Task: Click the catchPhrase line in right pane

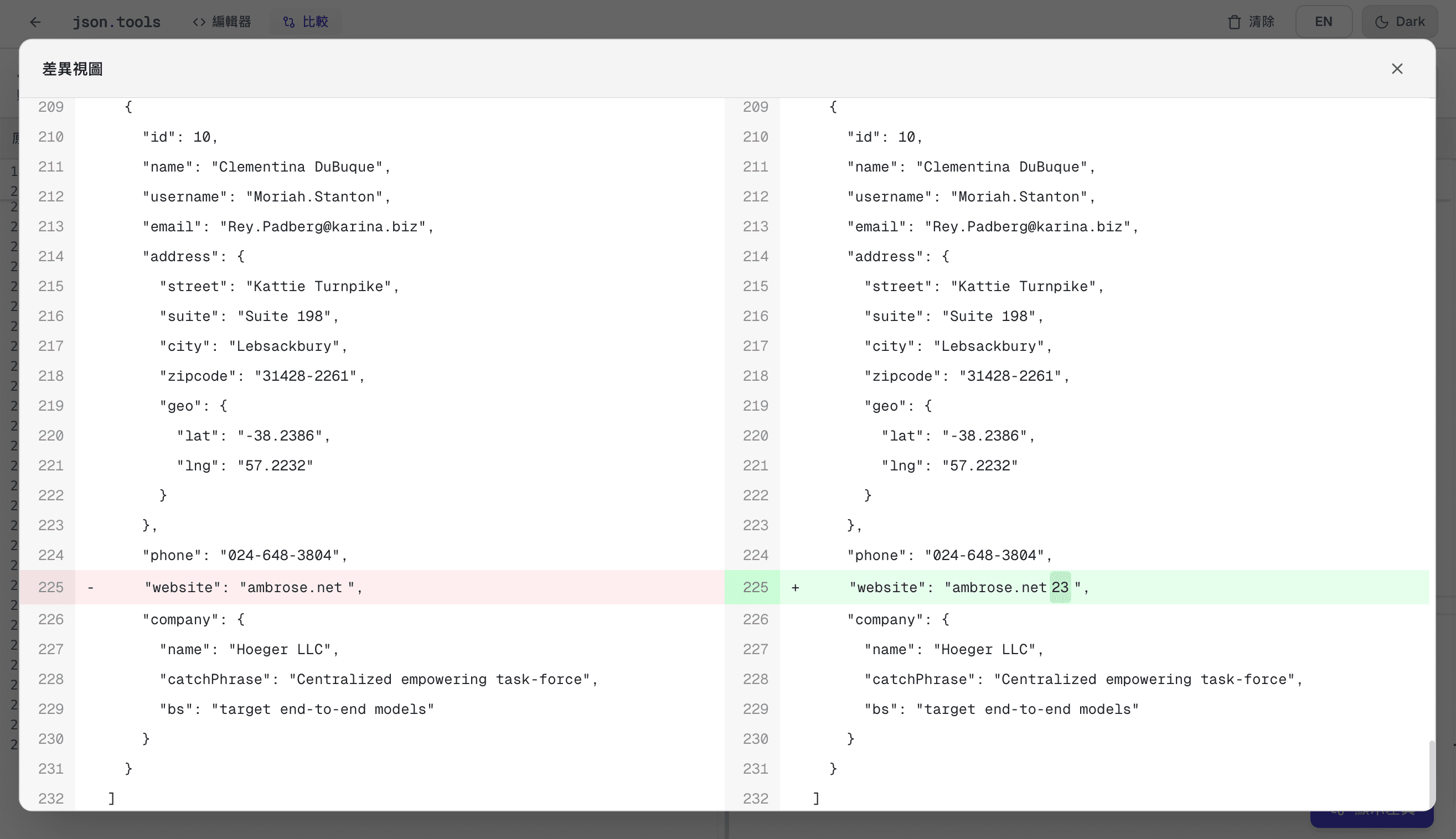Action: [1083, 680]
